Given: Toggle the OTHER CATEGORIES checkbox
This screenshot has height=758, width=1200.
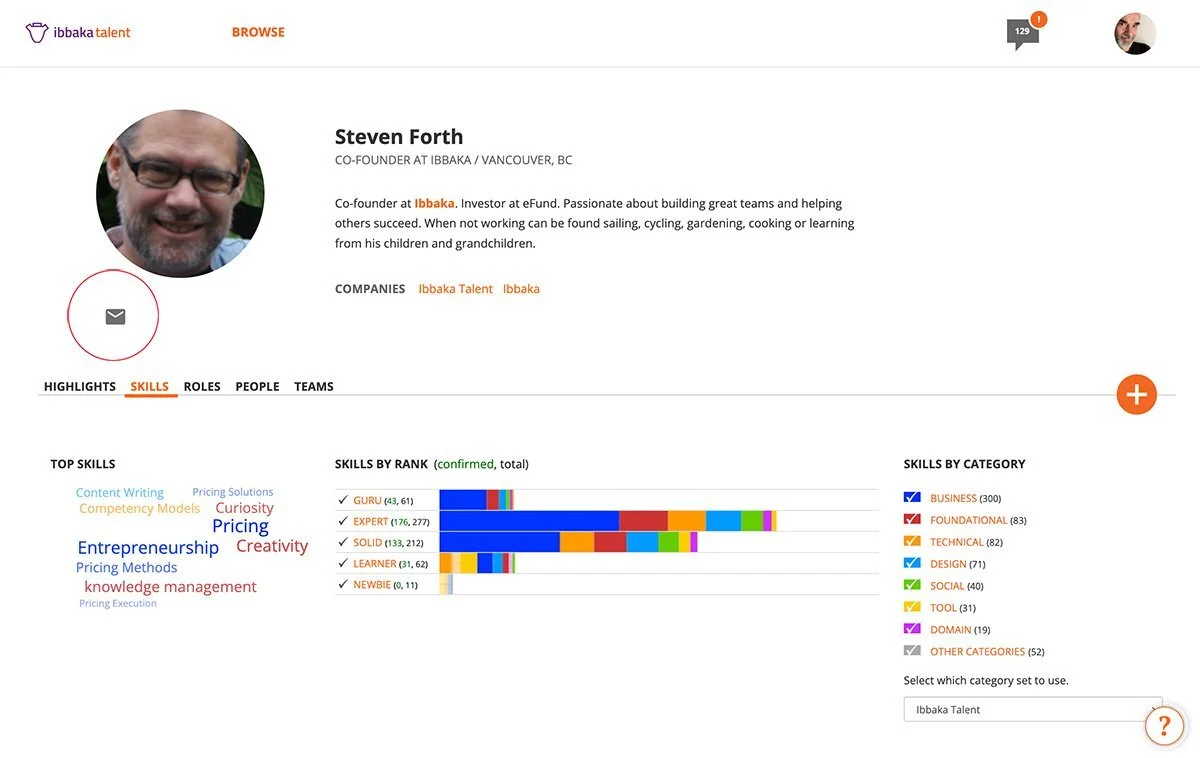Looking at the screenshot, I should pyautogui.click(x=912, y=651).
